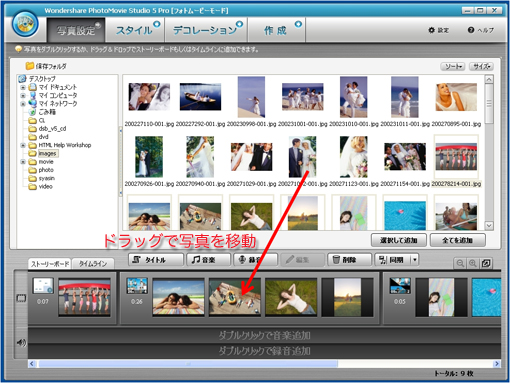This screenshot has width=510, height=383.
Task: Click the ダブルクリックで録音追加 track
Action: tap(264, 351)
